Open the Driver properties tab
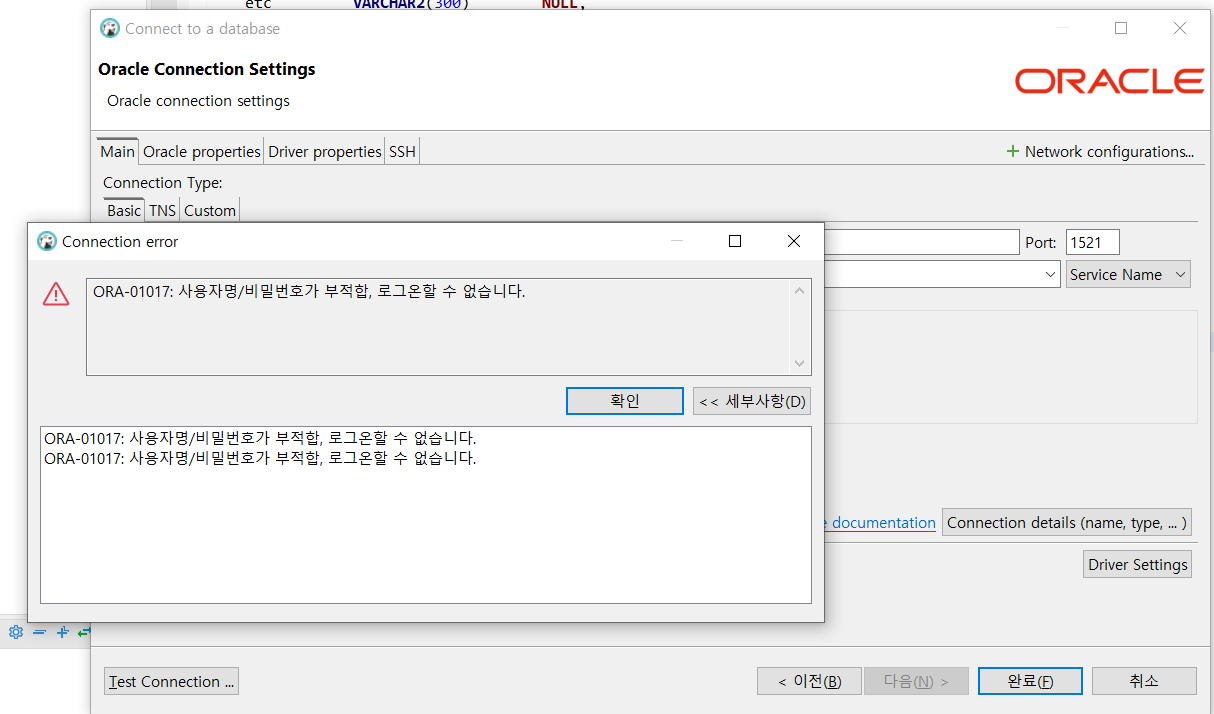This screenshot has height=714, width=1214. click(x=324, y=151)
